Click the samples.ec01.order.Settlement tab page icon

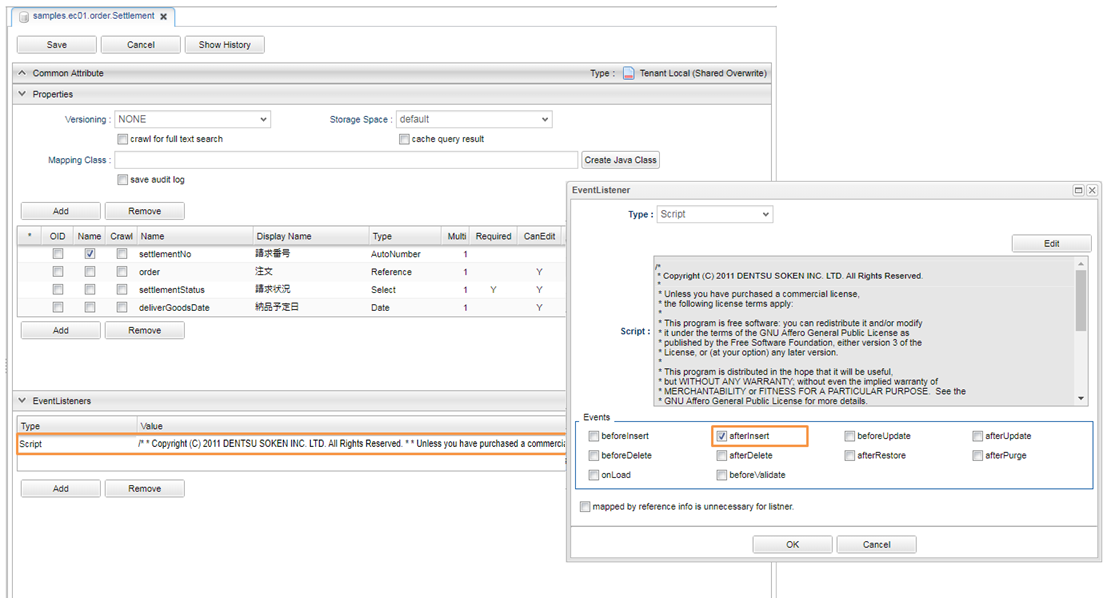click(x=24, y=16)
